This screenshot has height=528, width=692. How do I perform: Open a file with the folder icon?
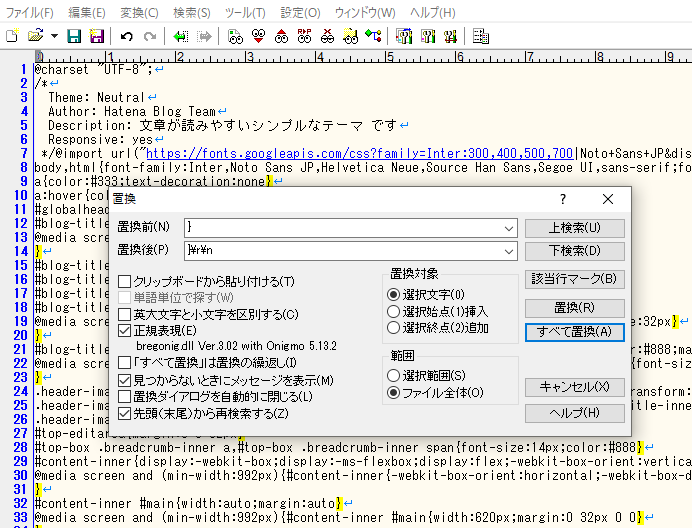tap(36, 36)
